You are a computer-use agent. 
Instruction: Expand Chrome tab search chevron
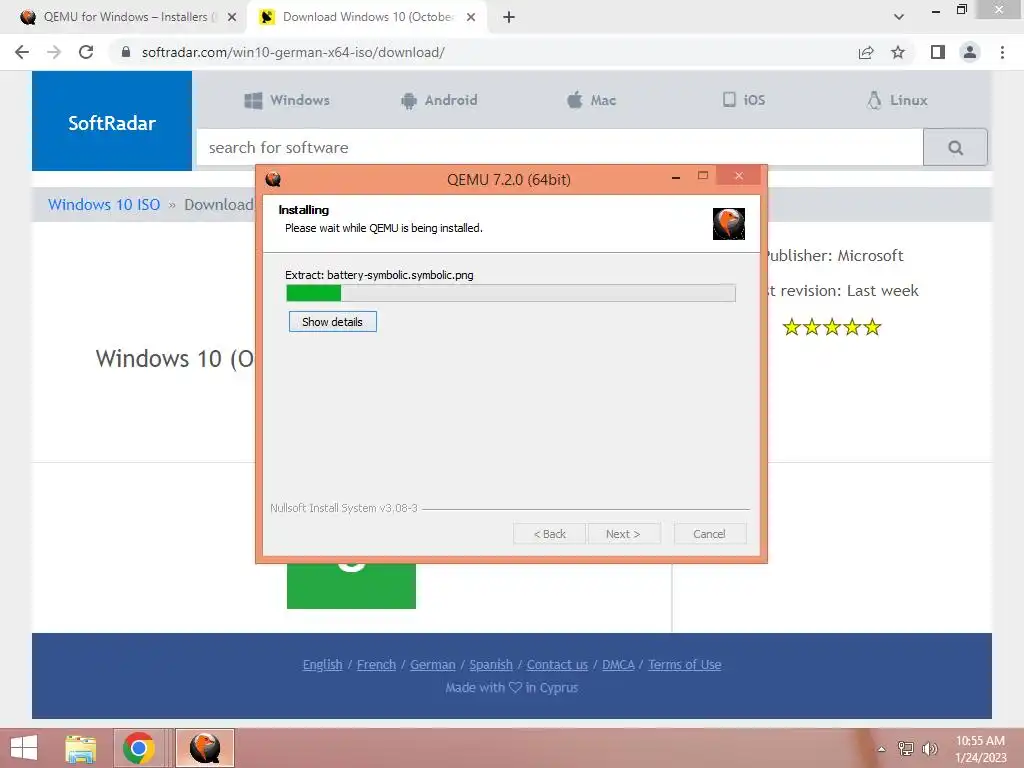(899, 17)
